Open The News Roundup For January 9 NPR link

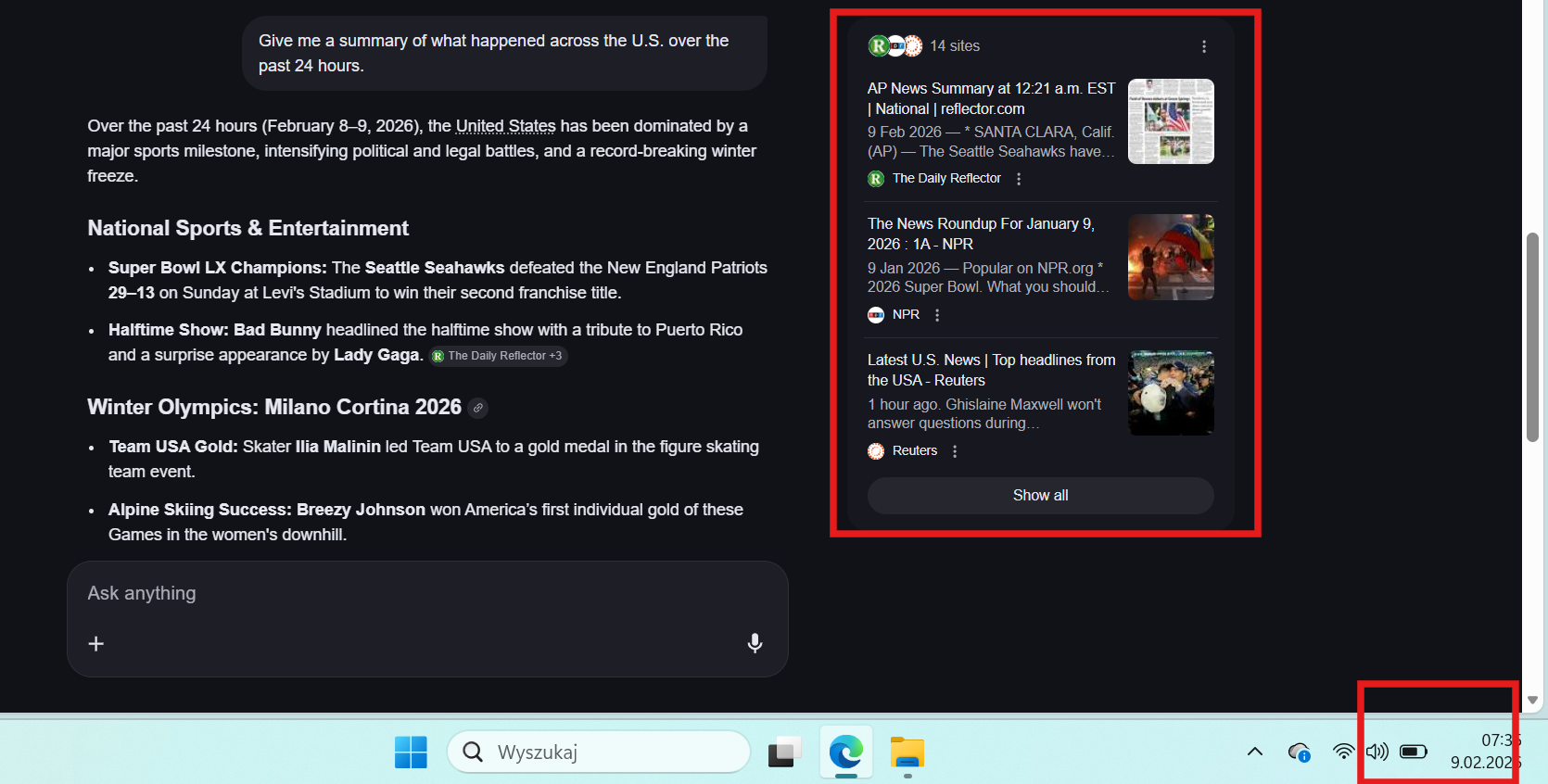pyautogui.click(x=981, y=234)
